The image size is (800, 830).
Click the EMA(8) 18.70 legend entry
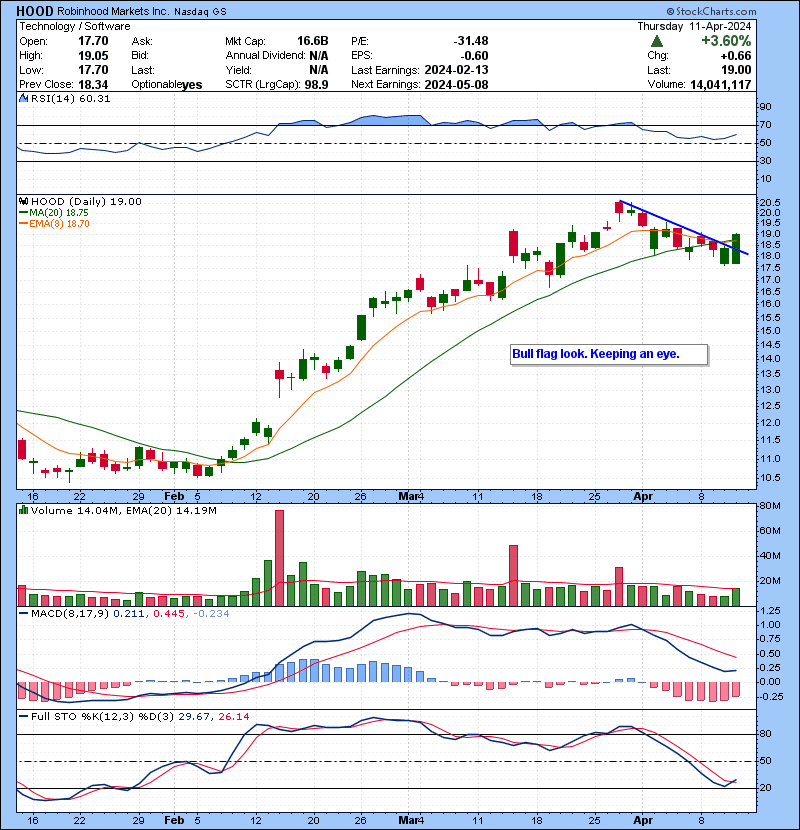pos(55,223)
